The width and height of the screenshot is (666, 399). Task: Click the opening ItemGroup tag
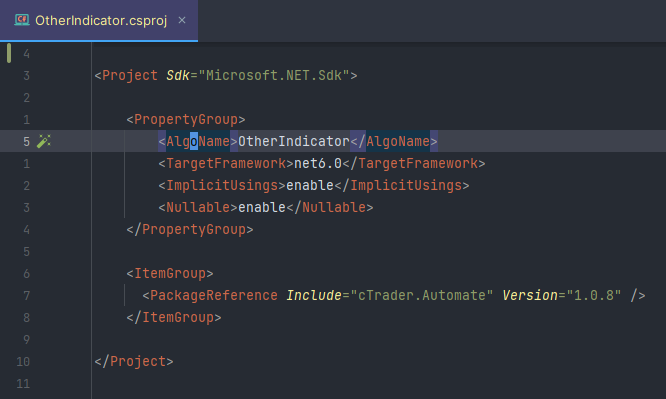[170, 273]
